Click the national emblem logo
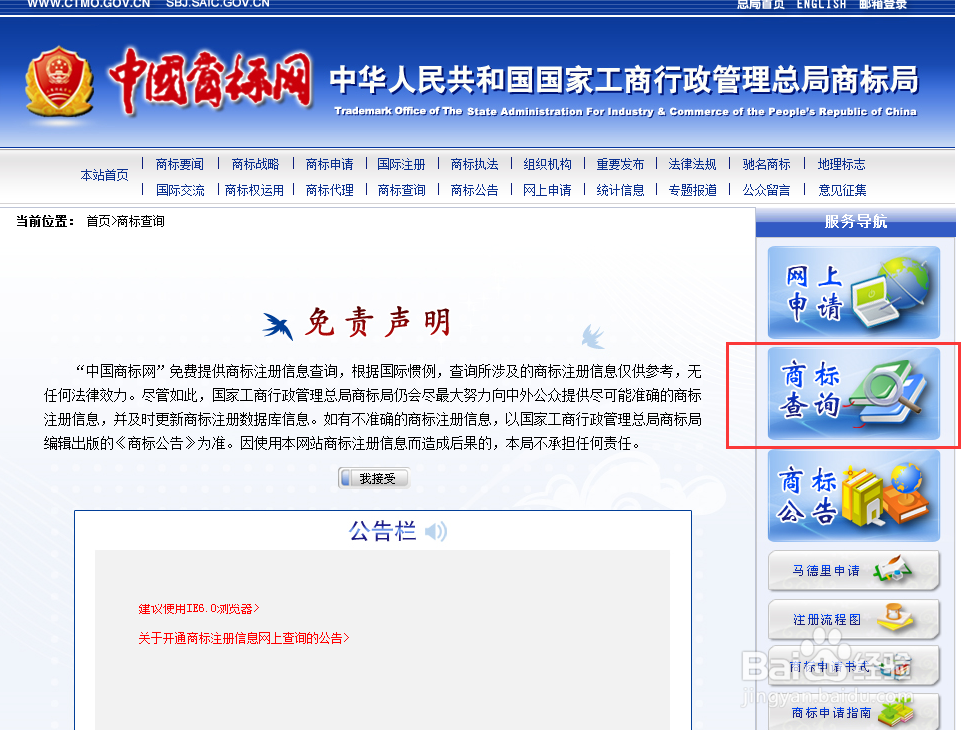The height and width of the screenshot is (730, 966). click(x=59, y=81)
